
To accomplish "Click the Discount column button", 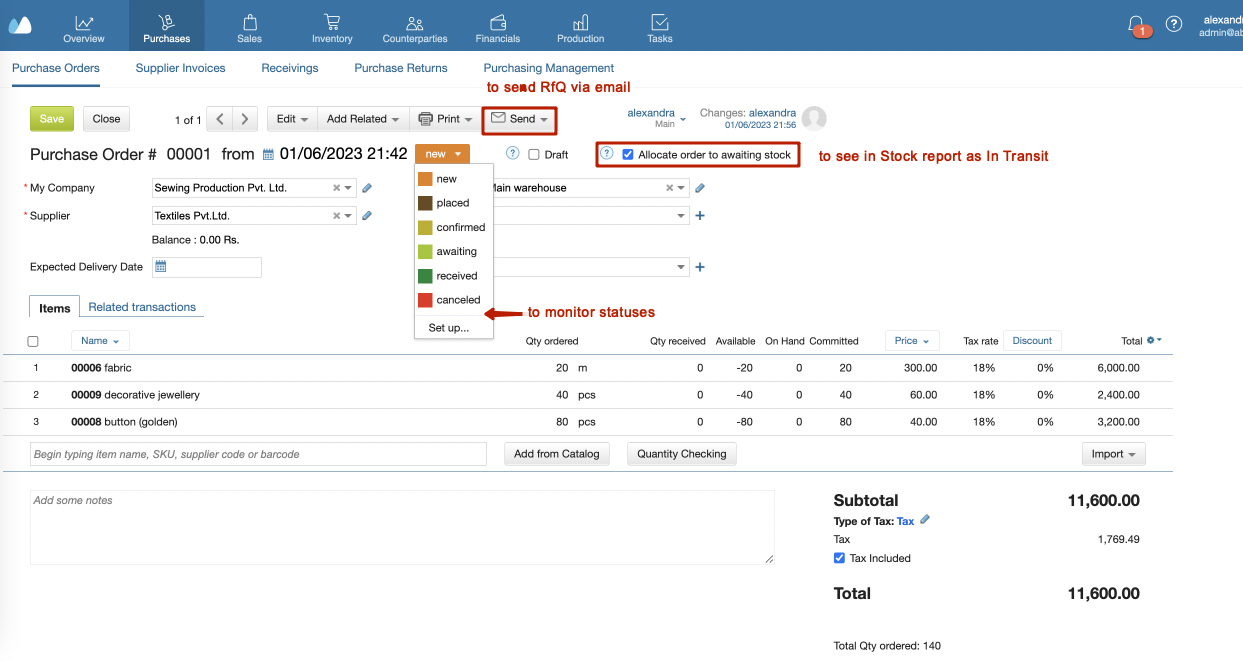I will tap(1032, 341).
